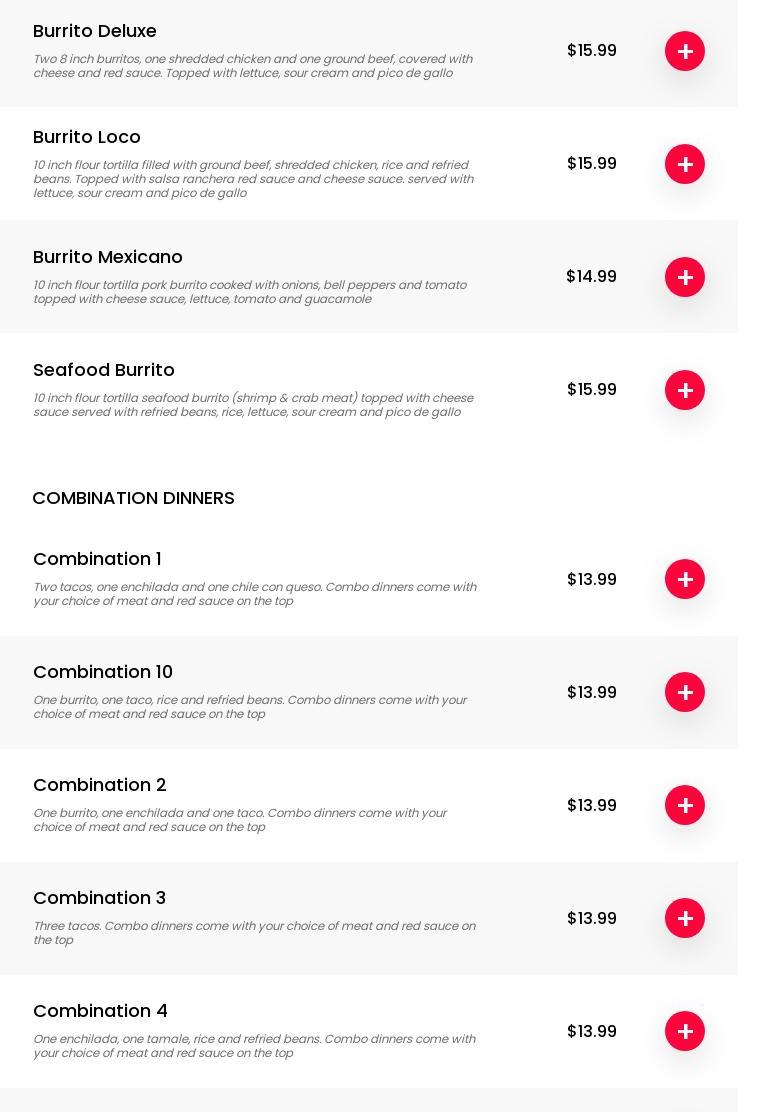Select the Combination 10 item name

point(103,672)
